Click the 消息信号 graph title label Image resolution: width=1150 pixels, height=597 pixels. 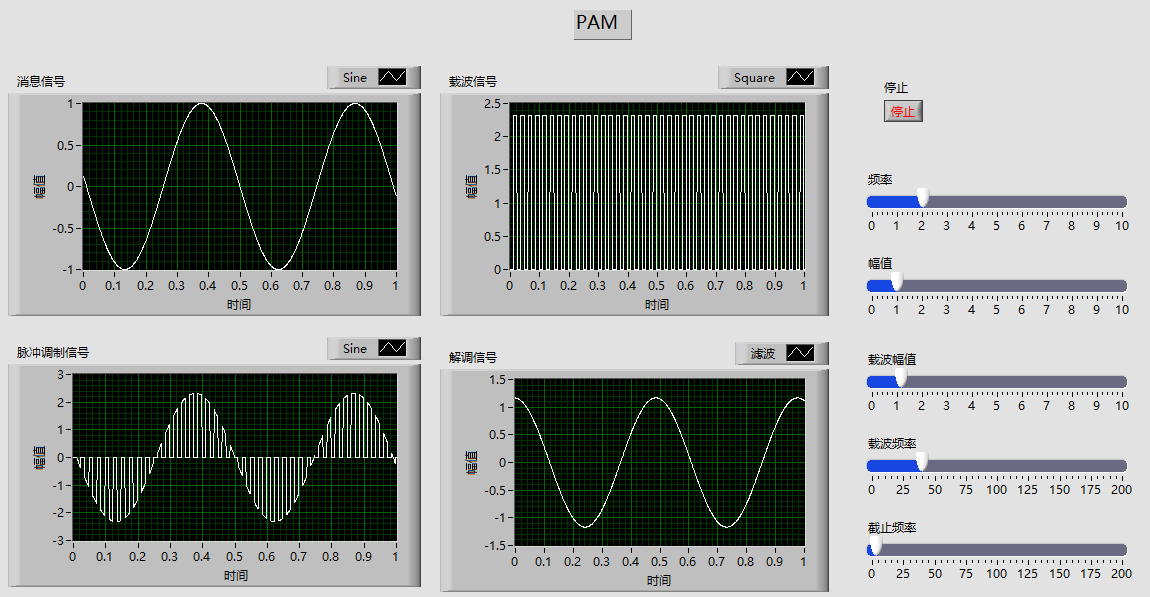41,81
